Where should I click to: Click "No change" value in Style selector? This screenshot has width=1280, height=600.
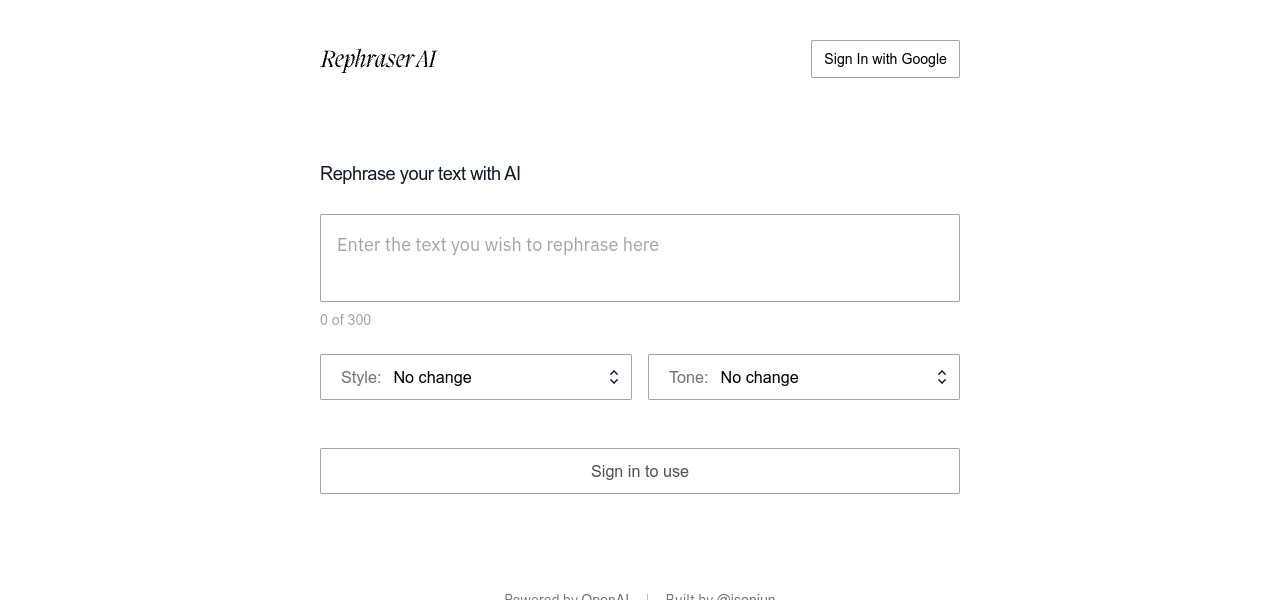click(x=432, y=377)
